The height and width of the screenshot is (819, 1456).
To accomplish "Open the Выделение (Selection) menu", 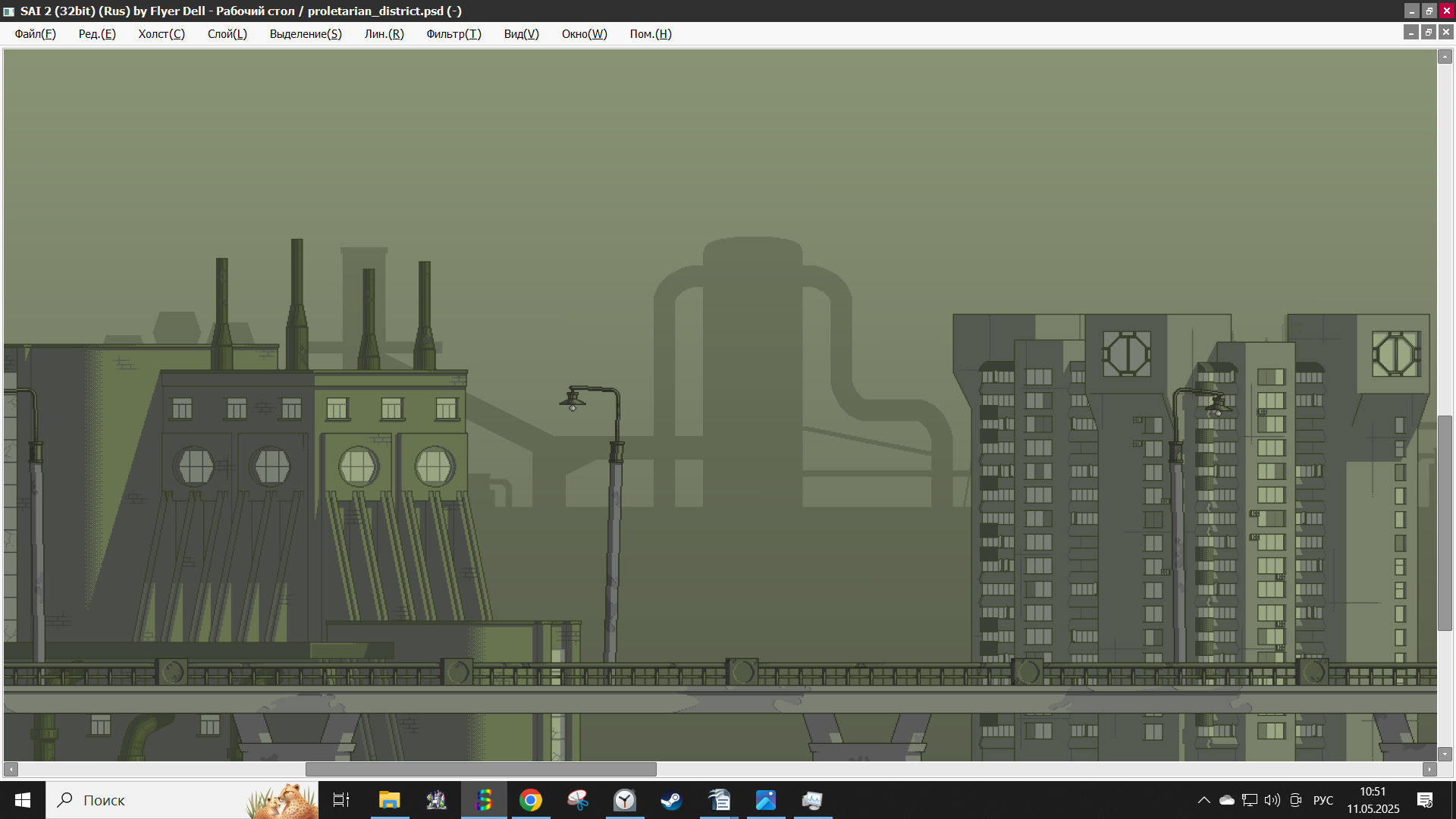I will (306, 34).
